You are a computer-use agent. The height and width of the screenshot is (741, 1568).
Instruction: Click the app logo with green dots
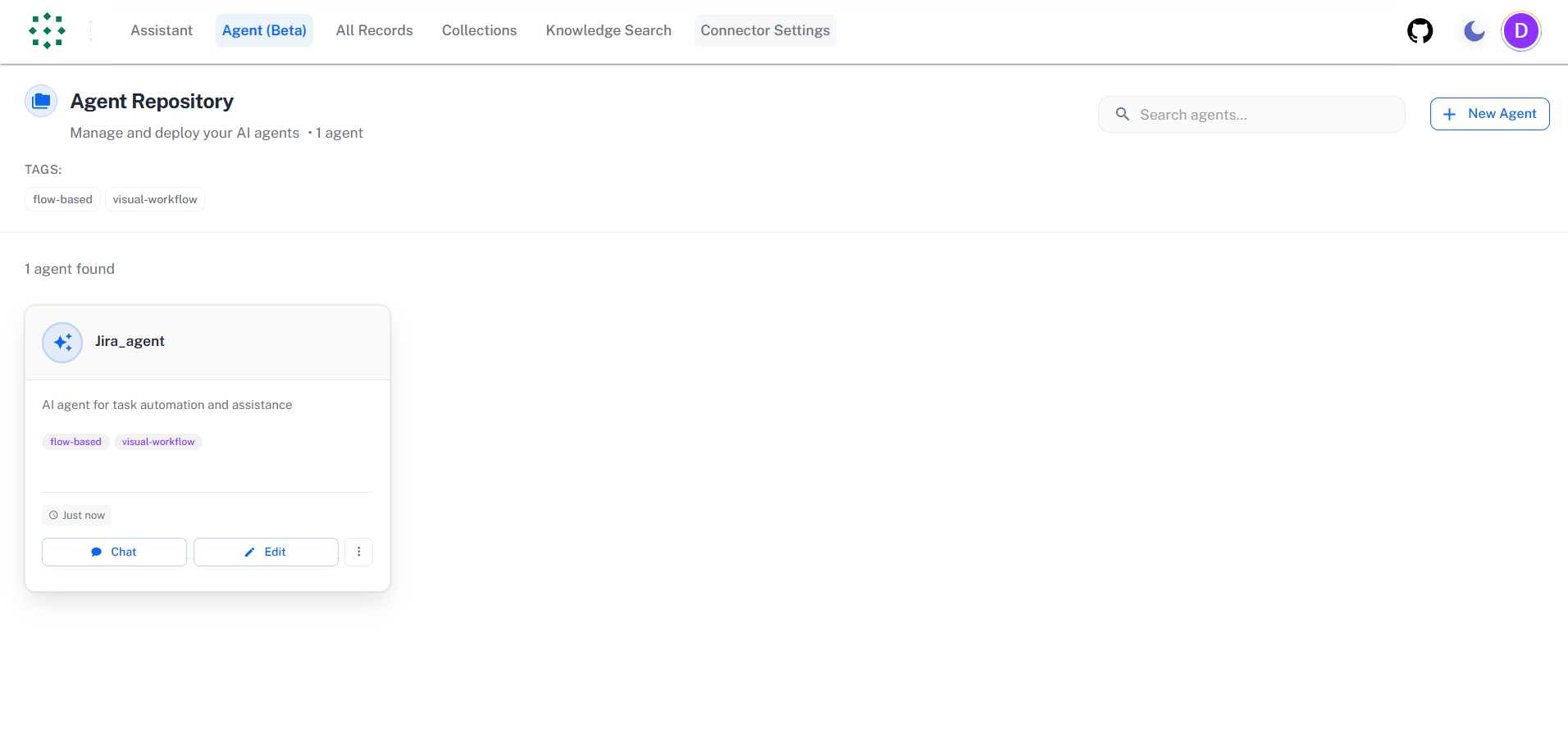47,30
